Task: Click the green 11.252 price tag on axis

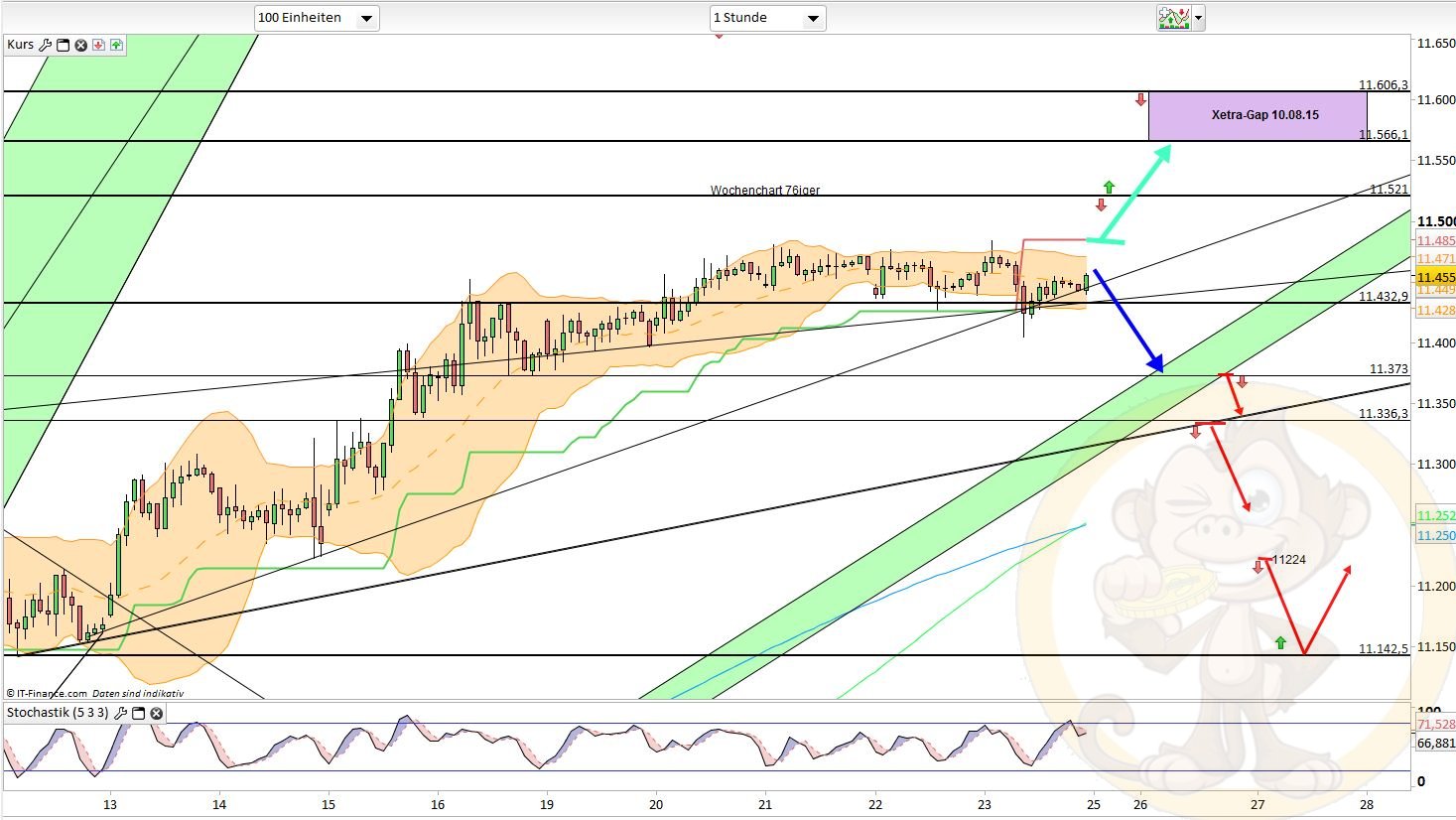Action: [1435, 516]
